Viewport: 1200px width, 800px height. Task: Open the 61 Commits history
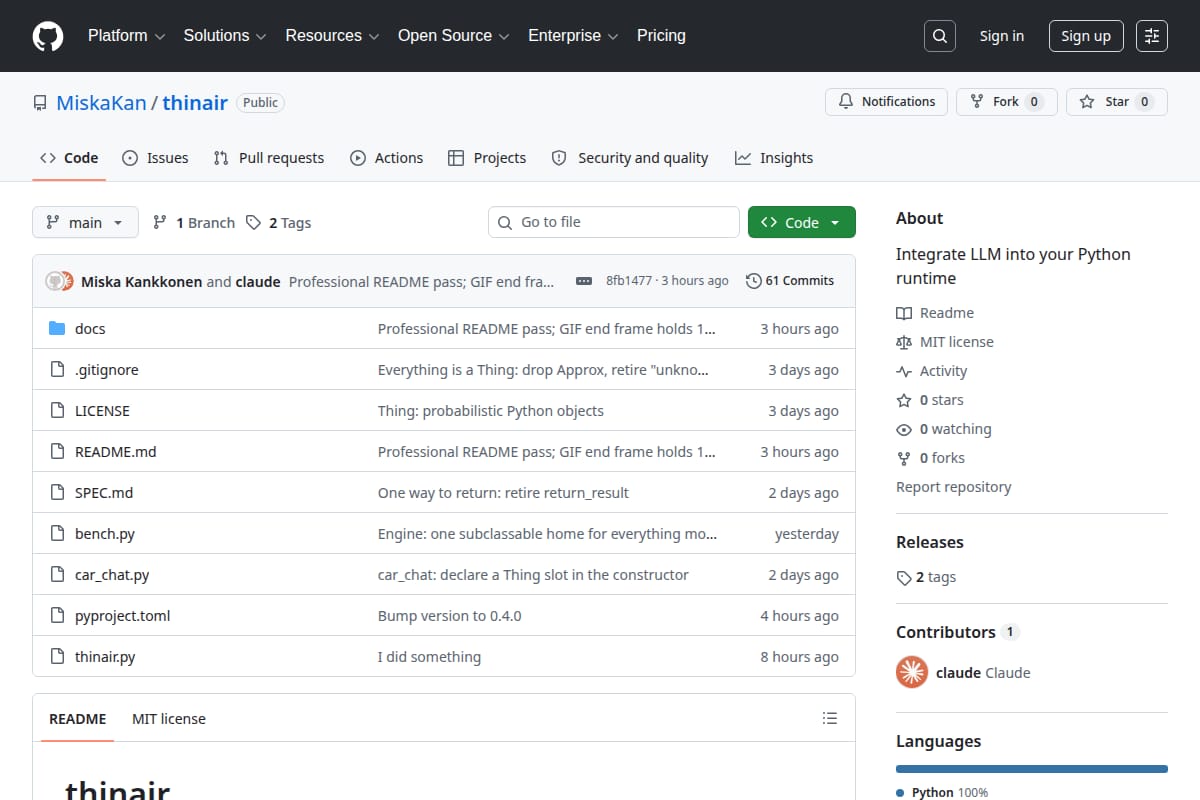coord(790,281)
